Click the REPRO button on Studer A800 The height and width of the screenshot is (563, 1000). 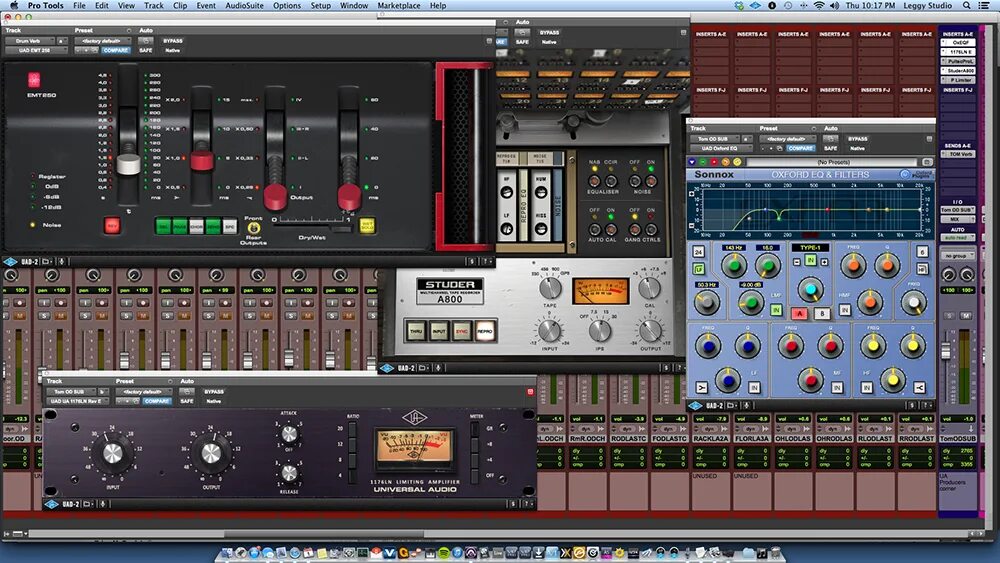point(485,330)
